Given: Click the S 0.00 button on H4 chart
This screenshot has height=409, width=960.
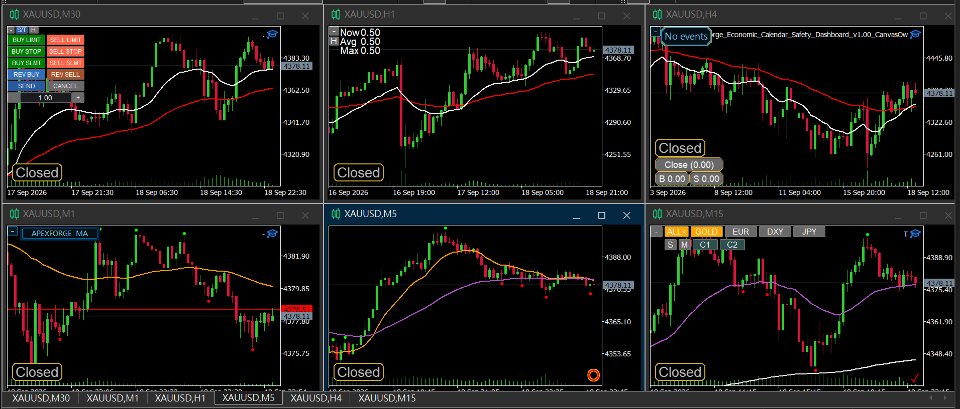Looking at the screenshot, I should pos(707,179).
